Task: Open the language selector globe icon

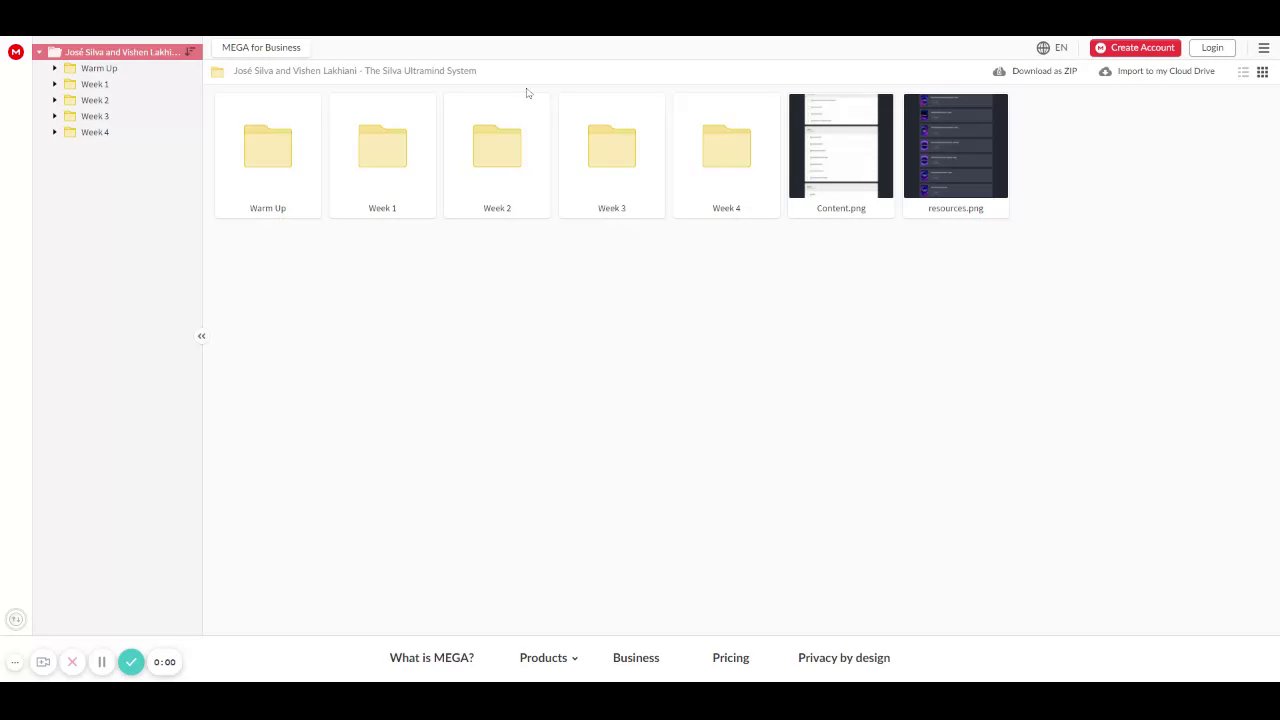Action: coord(1043,48)
